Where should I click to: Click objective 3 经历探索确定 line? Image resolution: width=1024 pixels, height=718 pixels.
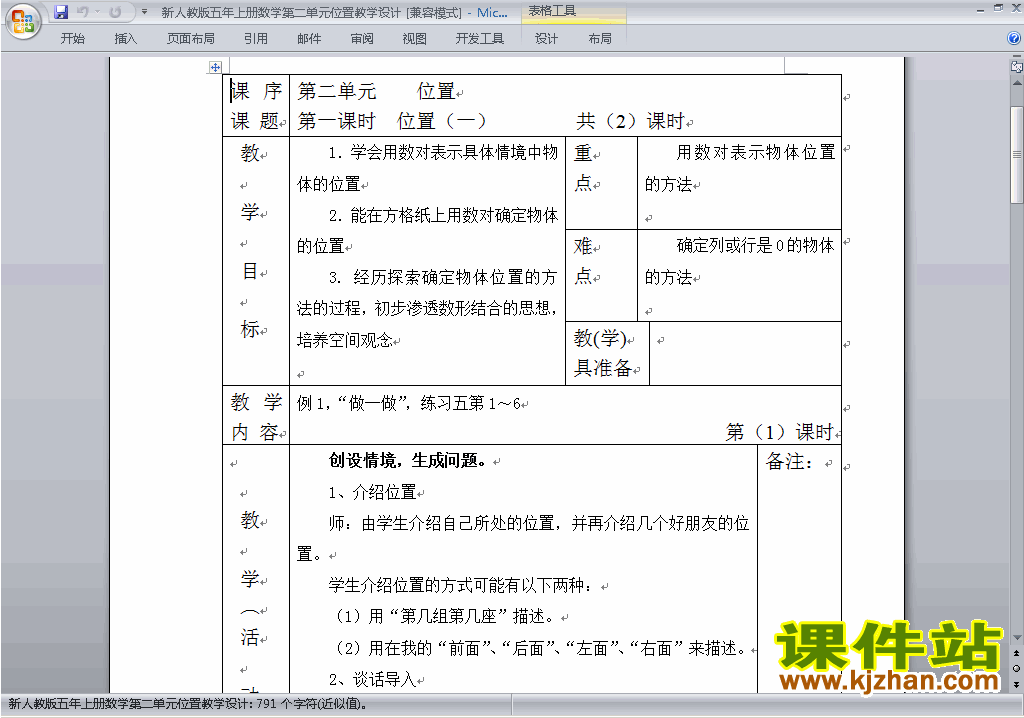443,277
